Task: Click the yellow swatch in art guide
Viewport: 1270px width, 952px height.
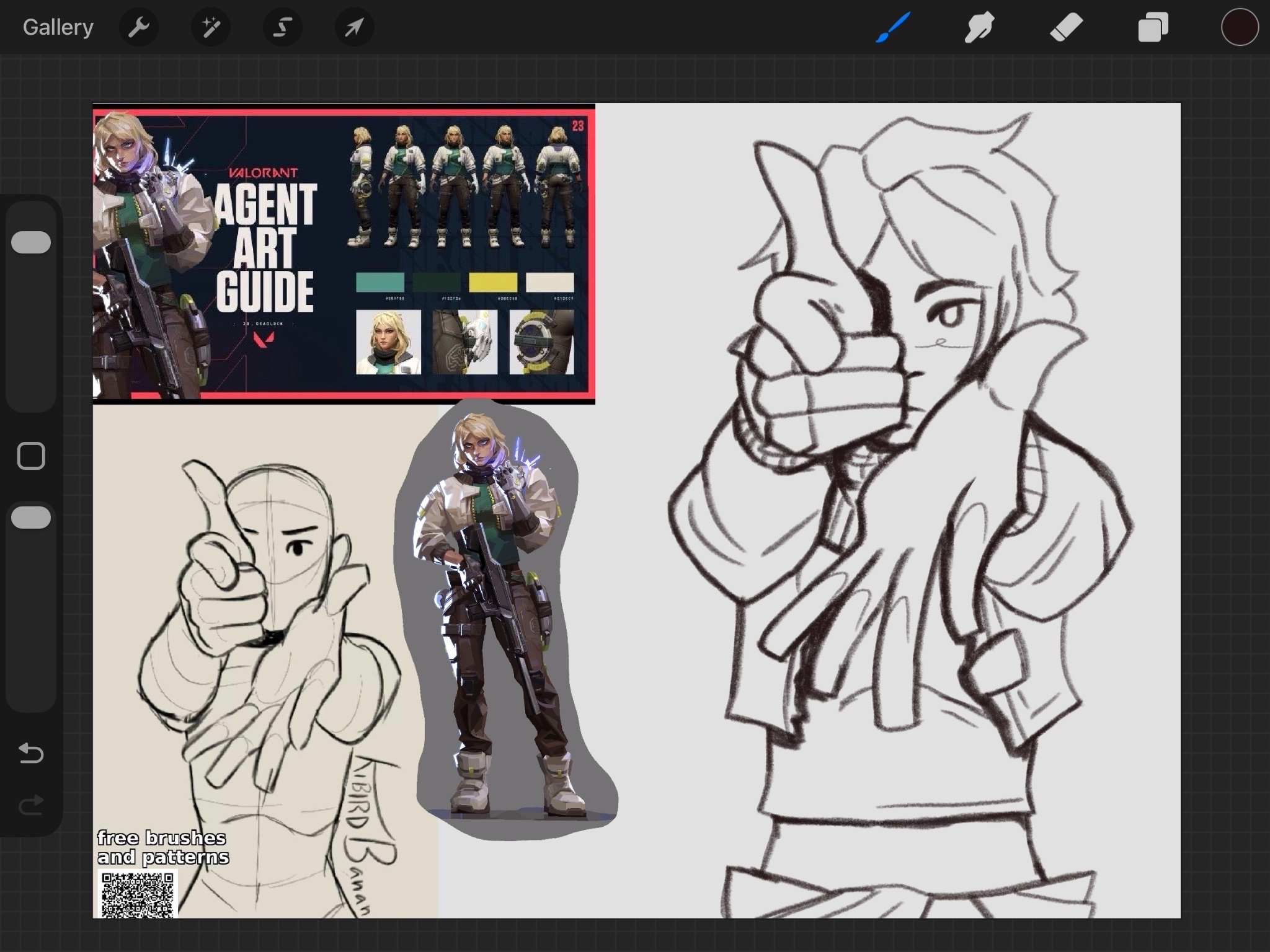Action: 493,283
